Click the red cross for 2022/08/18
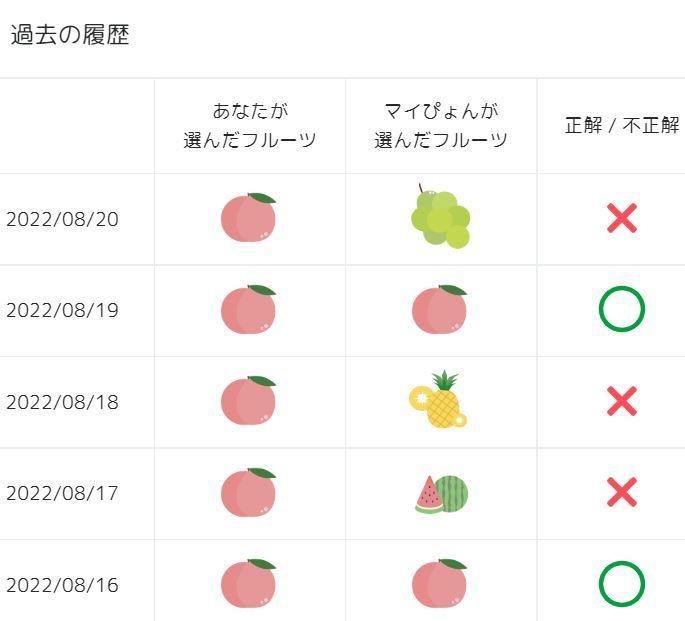The image size is (685, 621). (x=622, y=401)
